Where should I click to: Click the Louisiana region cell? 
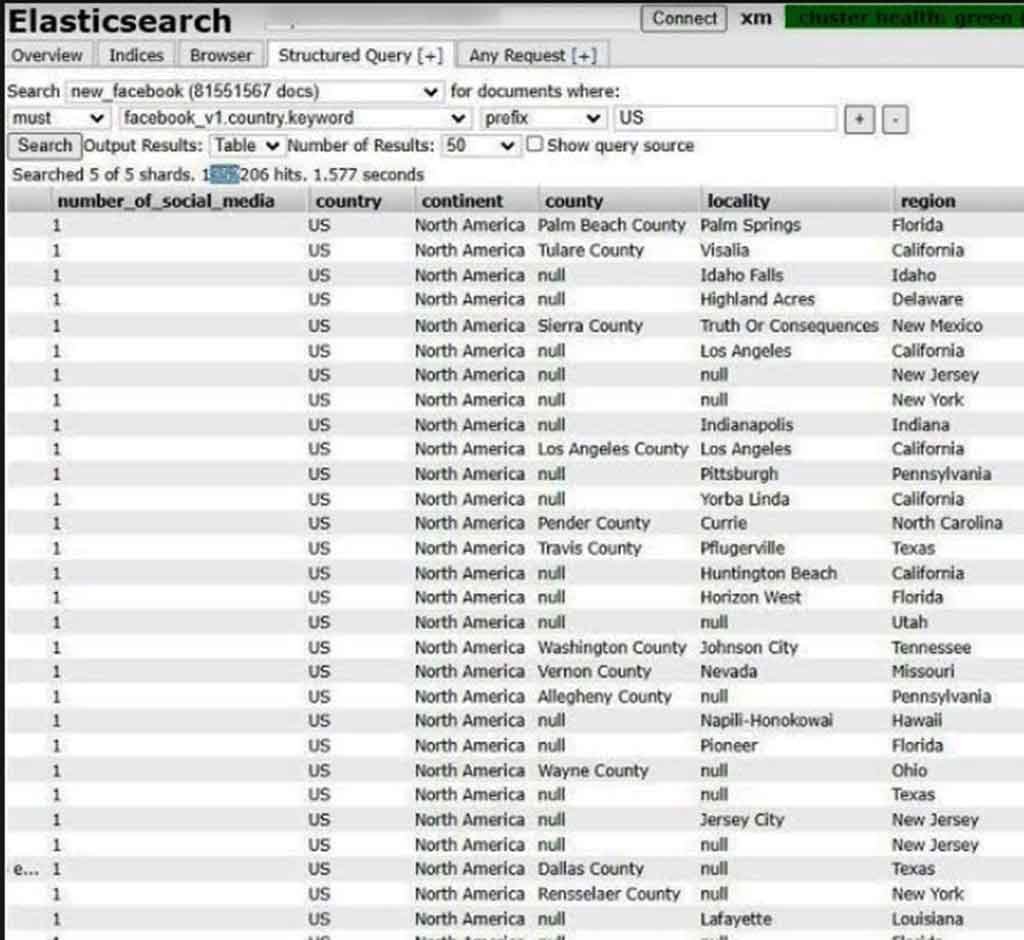[927, 919]
